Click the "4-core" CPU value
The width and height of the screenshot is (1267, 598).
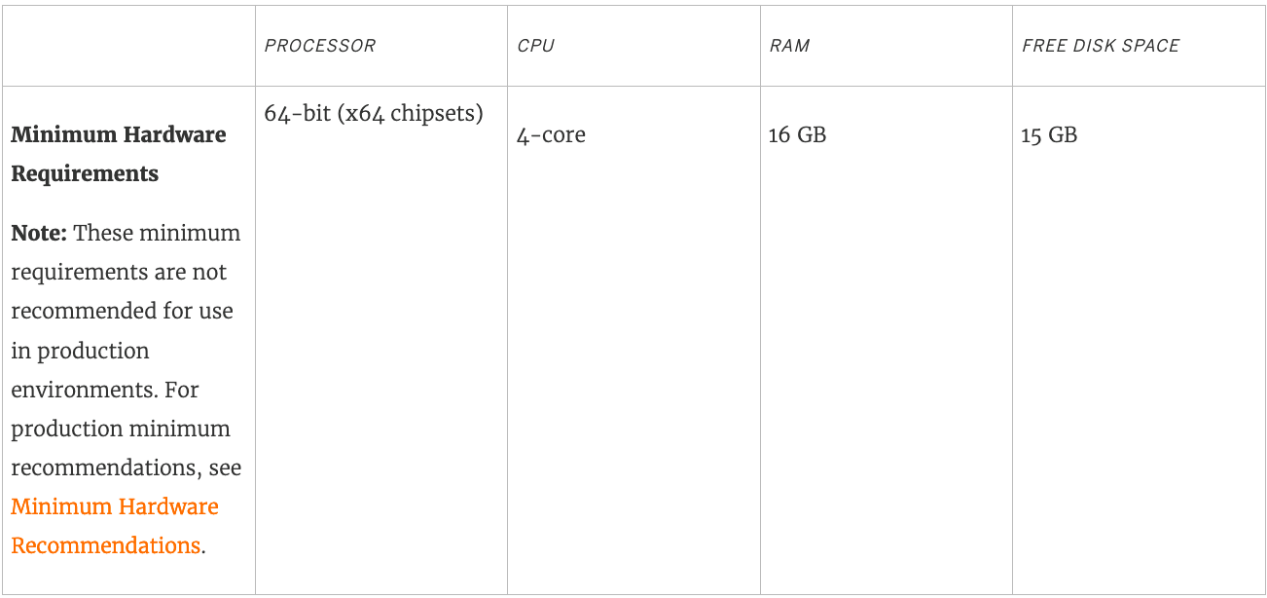(551, 135)
